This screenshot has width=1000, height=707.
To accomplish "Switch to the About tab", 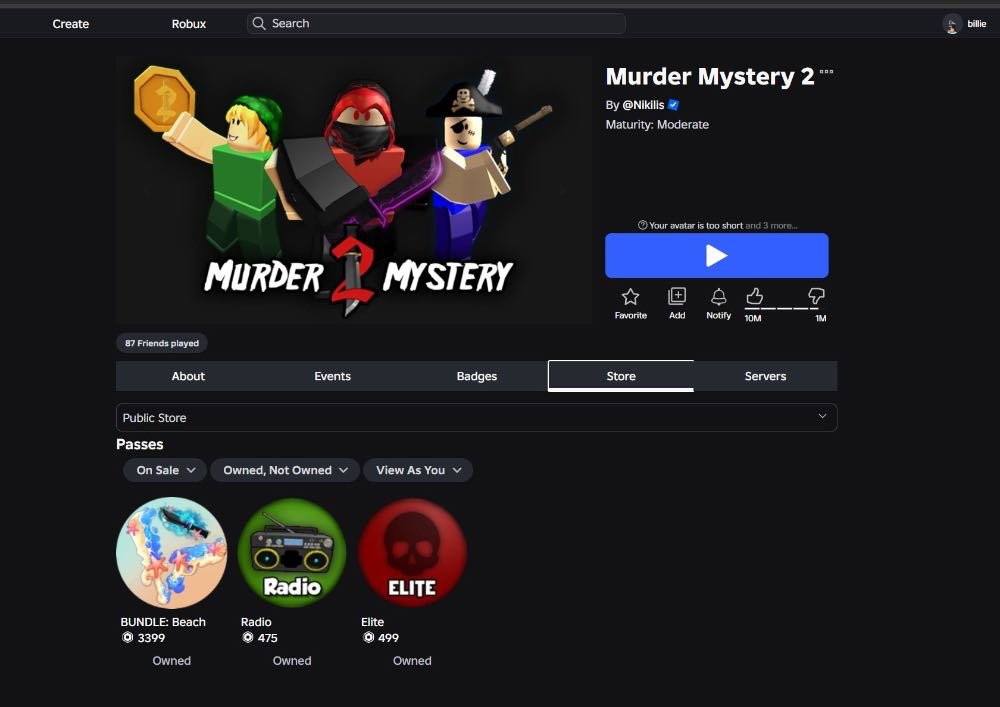I will (x=188, y=376).
